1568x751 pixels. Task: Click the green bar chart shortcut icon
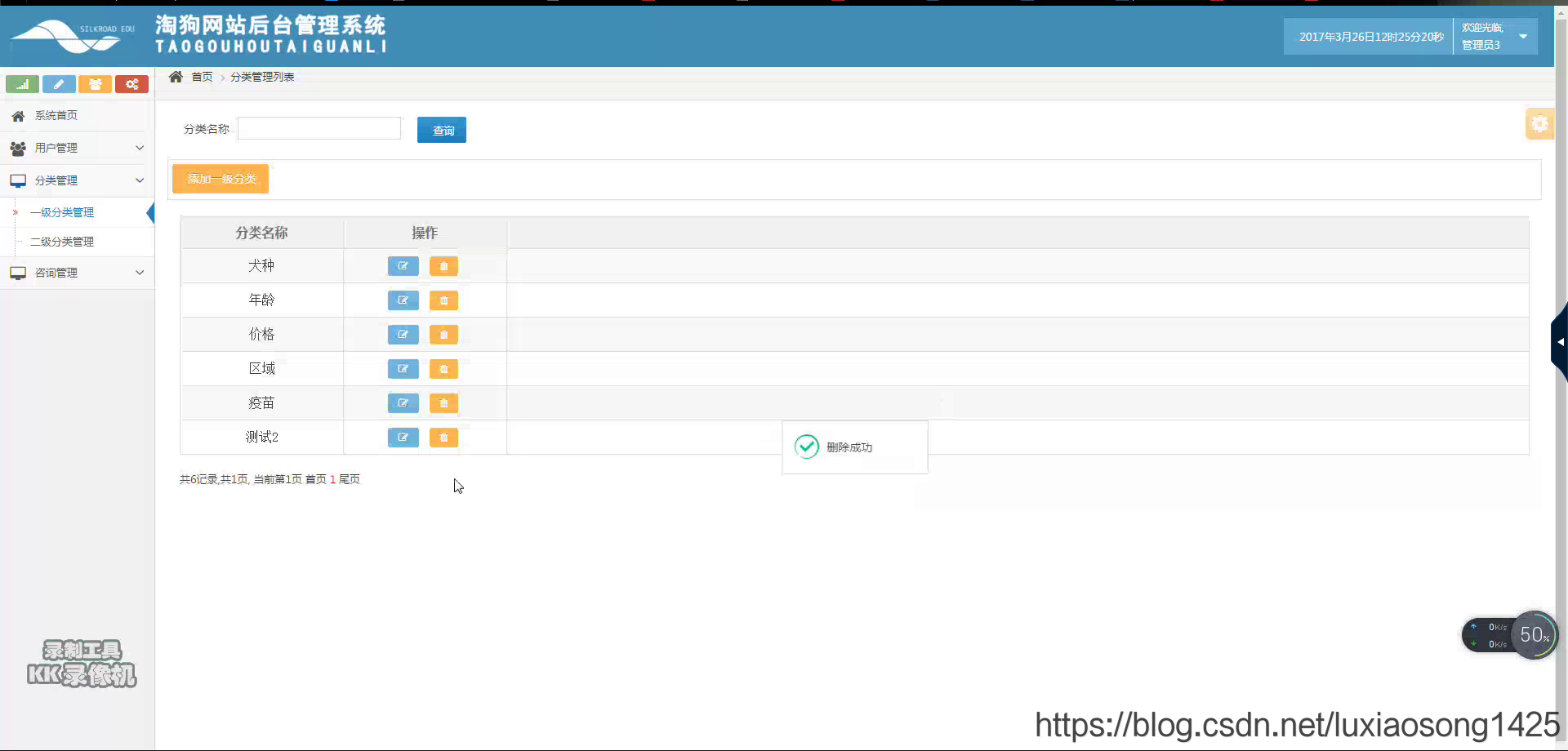[22, 84]
